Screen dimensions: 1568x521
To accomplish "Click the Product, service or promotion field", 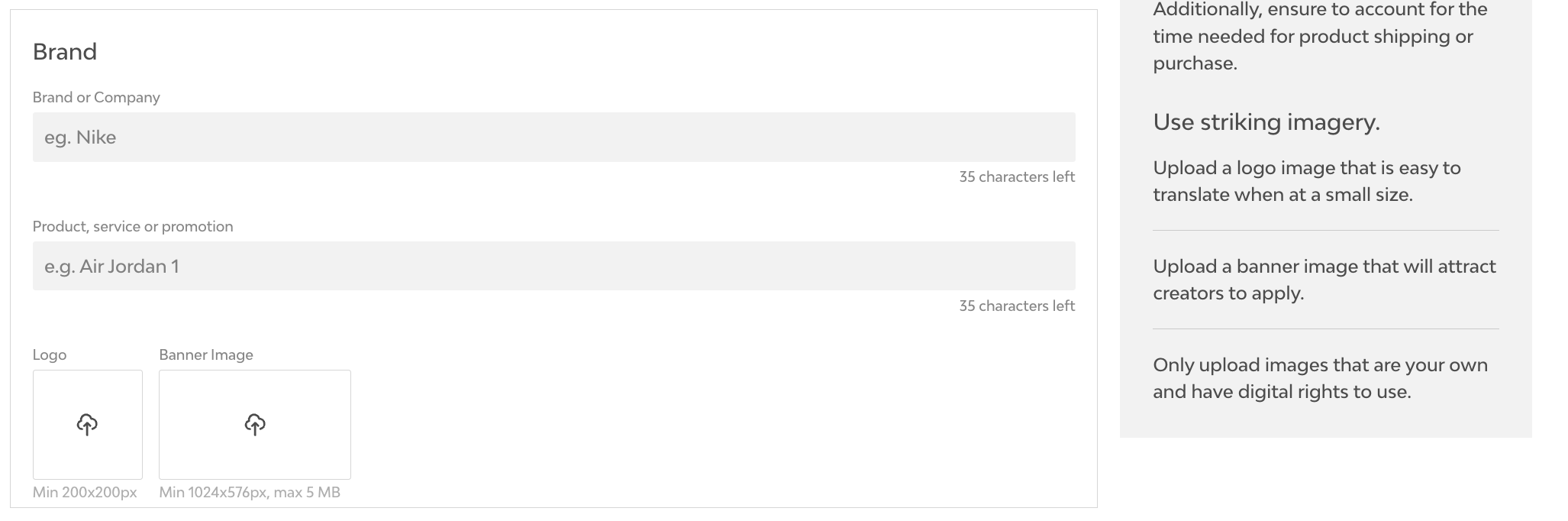I will click(553, 266).
